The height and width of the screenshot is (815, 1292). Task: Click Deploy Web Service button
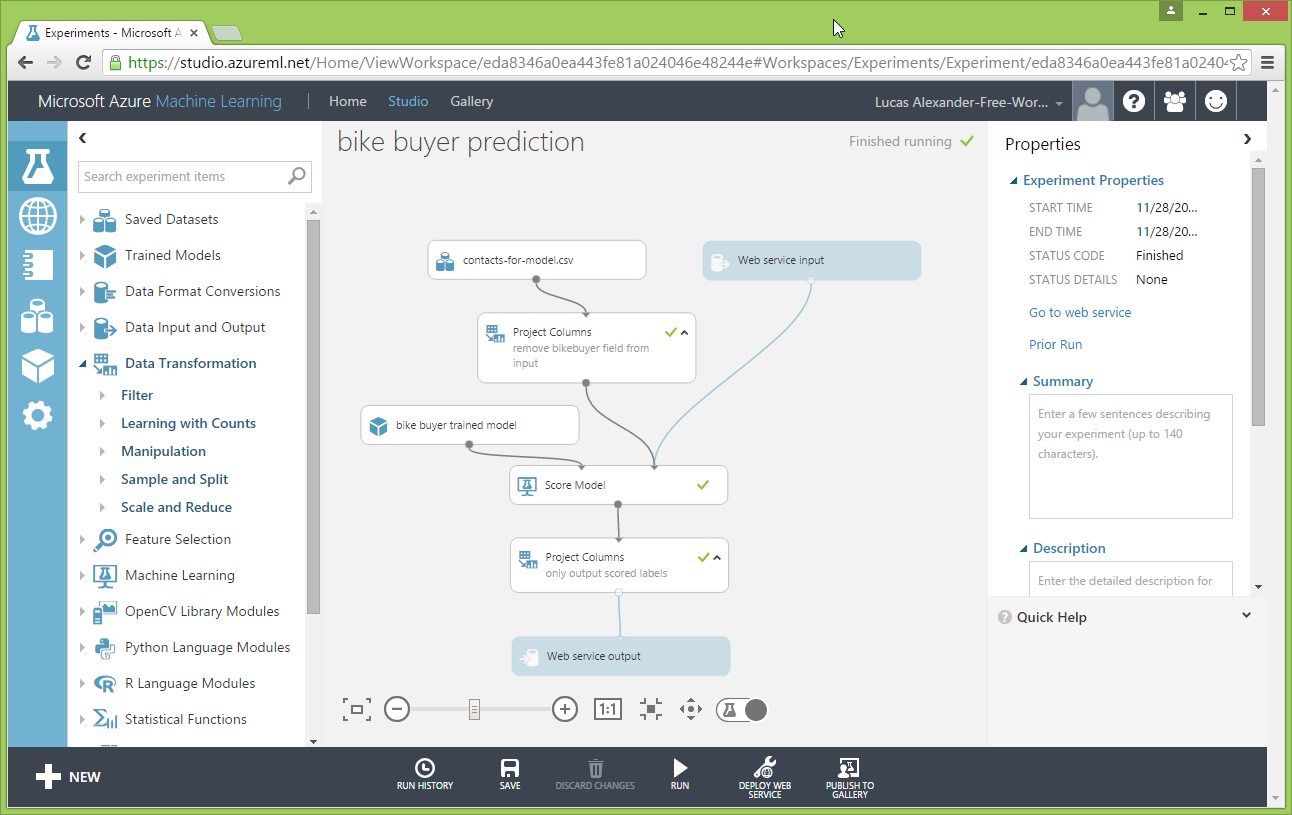(x=765, y=776)
